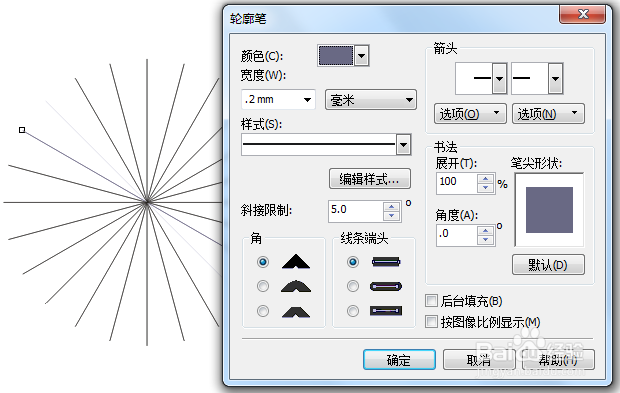Viewport: 620px width, 393px height.
Task: Open the line style dropdown arrow
Action: pos(403,144)
